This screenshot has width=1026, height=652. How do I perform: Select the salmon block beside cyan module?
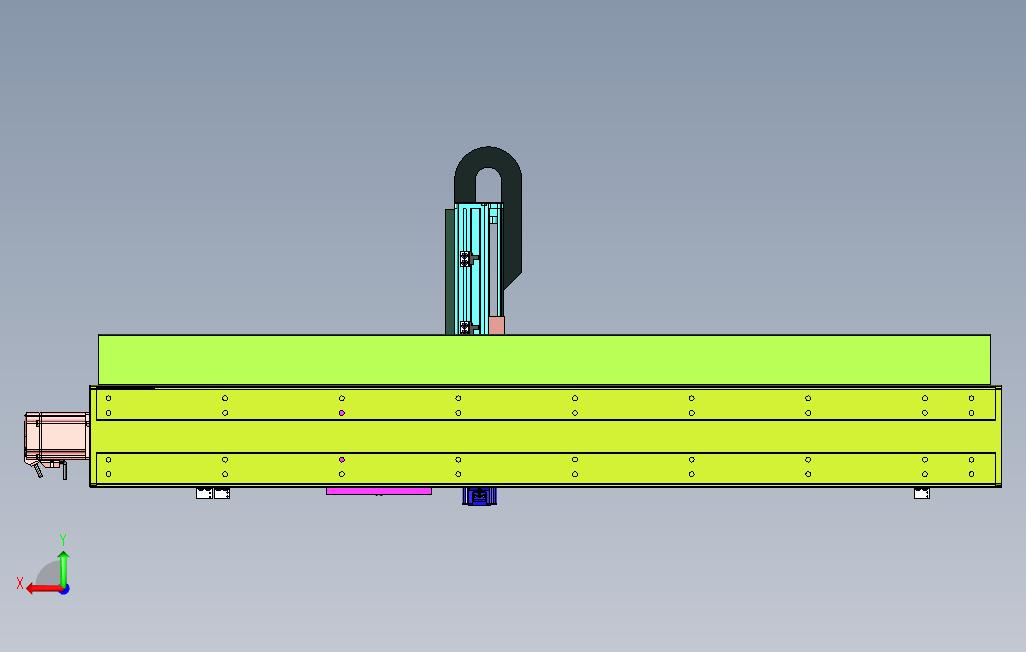tap(497, 325)
